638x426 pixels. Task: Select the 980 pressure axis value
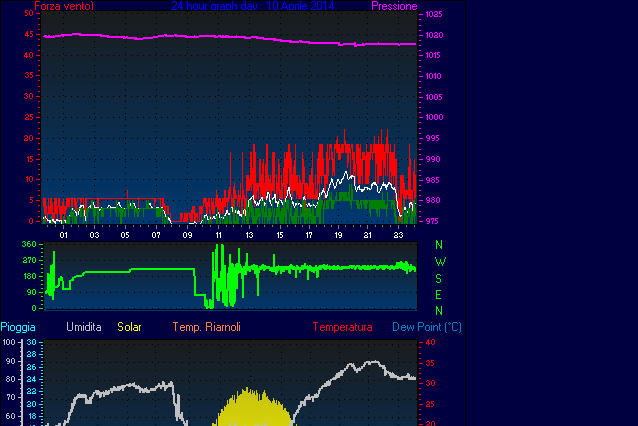point(433,200)
